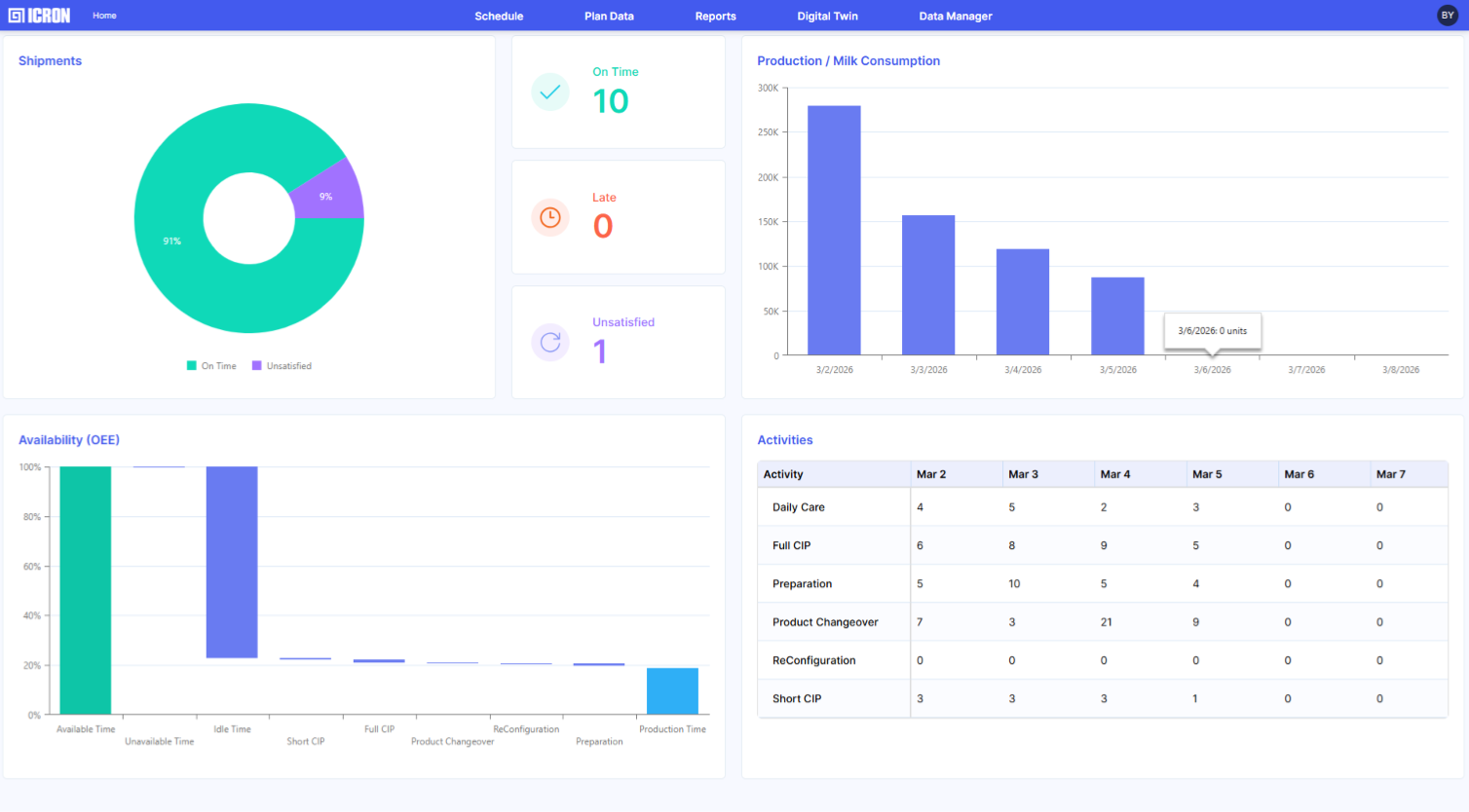Expand the Data Manager menu
Image resolution: width=1469 pixels, height=812 pixels.
pos(955,17)
